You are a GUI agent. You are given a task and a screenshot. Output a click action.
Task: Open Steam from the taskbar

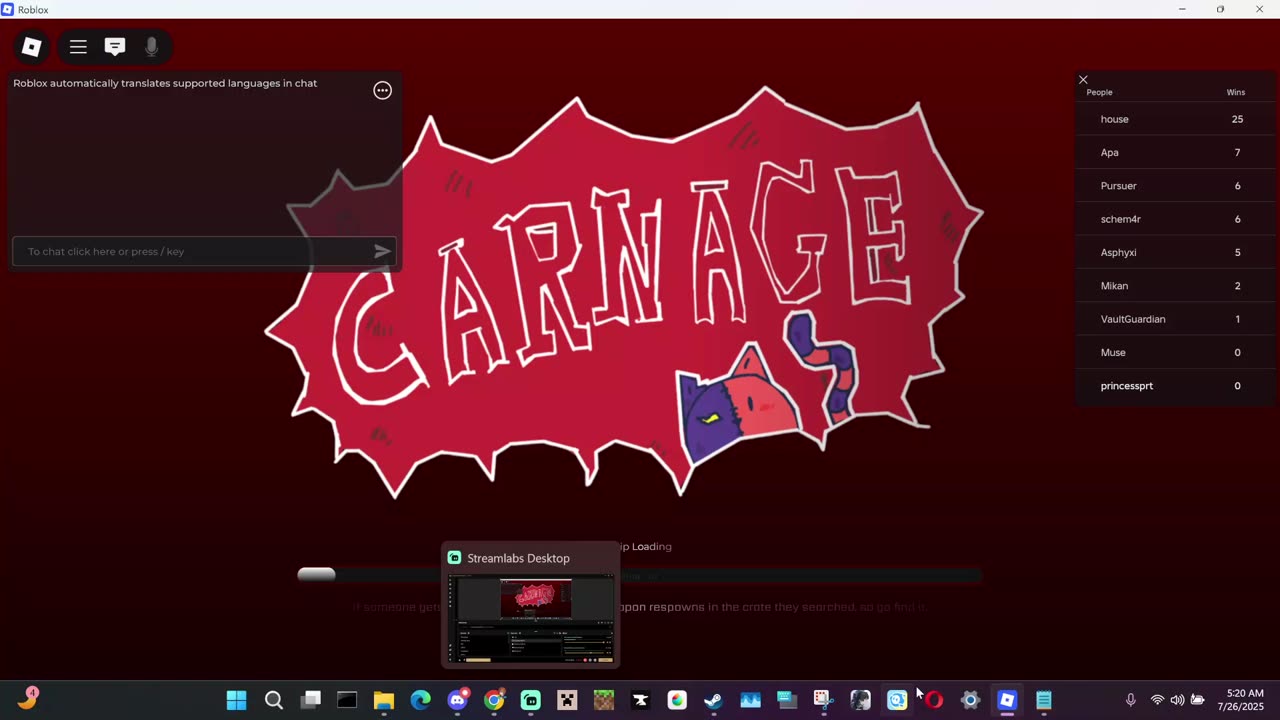pyautogui.click(x=713, y=700)
